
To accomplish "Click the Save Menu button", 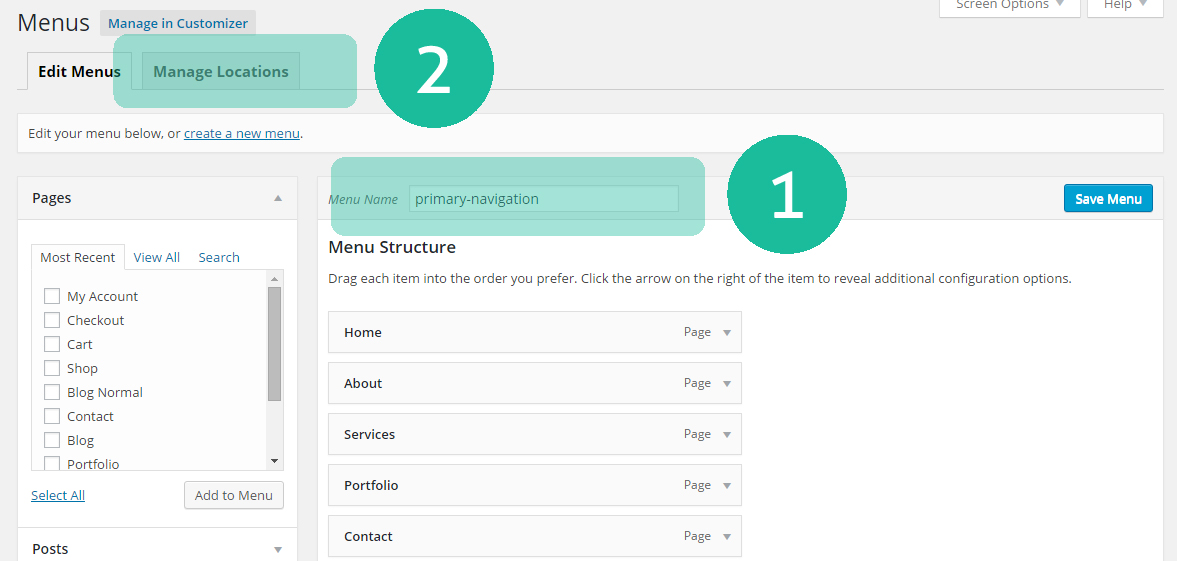I will 1108,198.
